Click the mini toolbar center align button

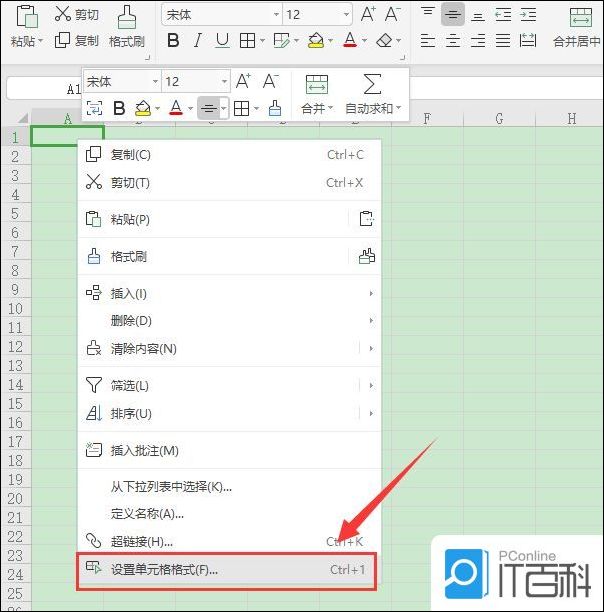point(209,108)
